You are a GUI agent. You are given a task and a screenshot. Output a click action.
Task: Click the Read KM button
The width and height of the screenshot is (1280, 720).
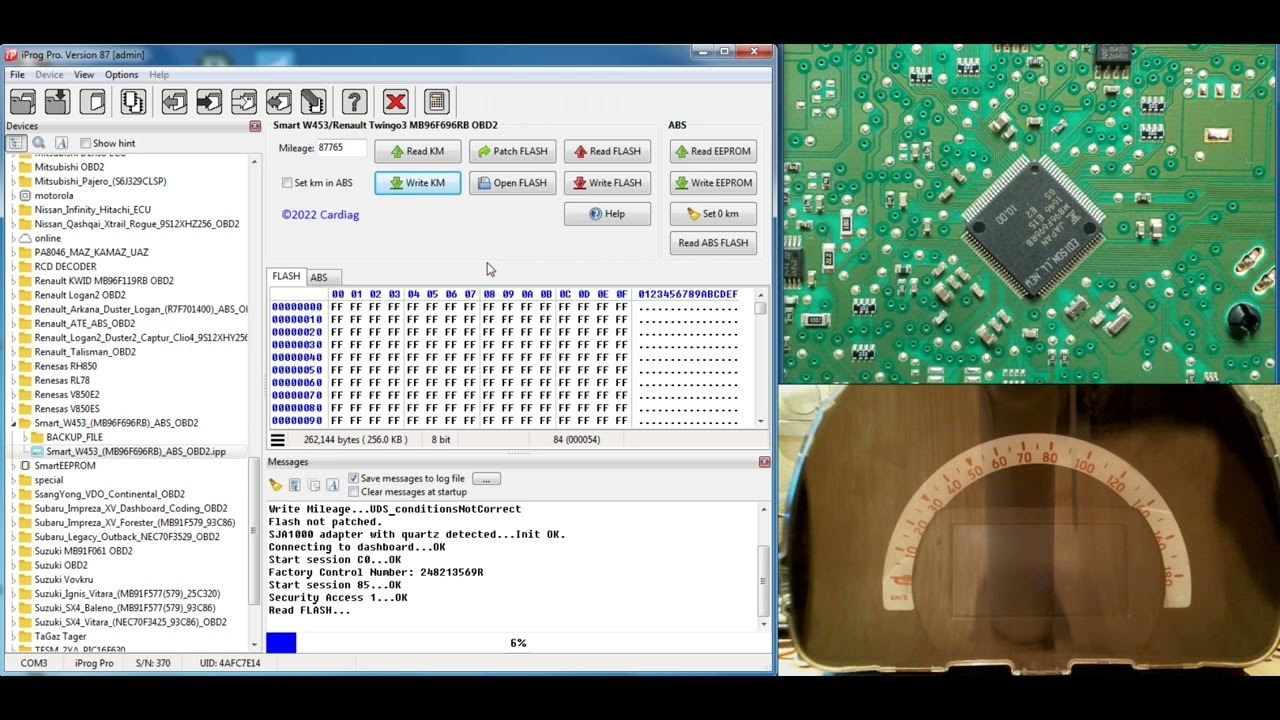(417, 151)
